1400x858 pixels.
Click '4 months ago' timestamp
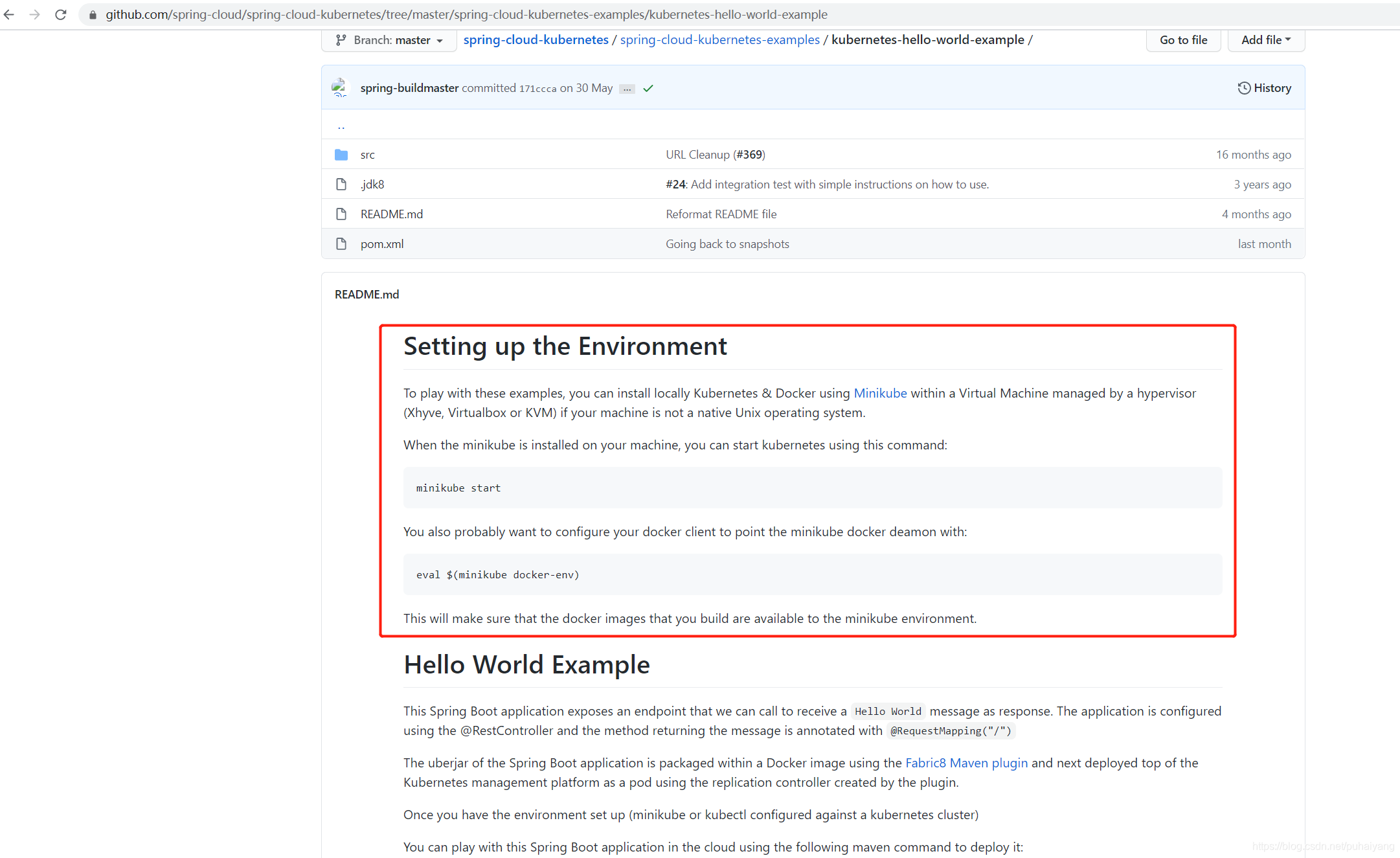1256,214
